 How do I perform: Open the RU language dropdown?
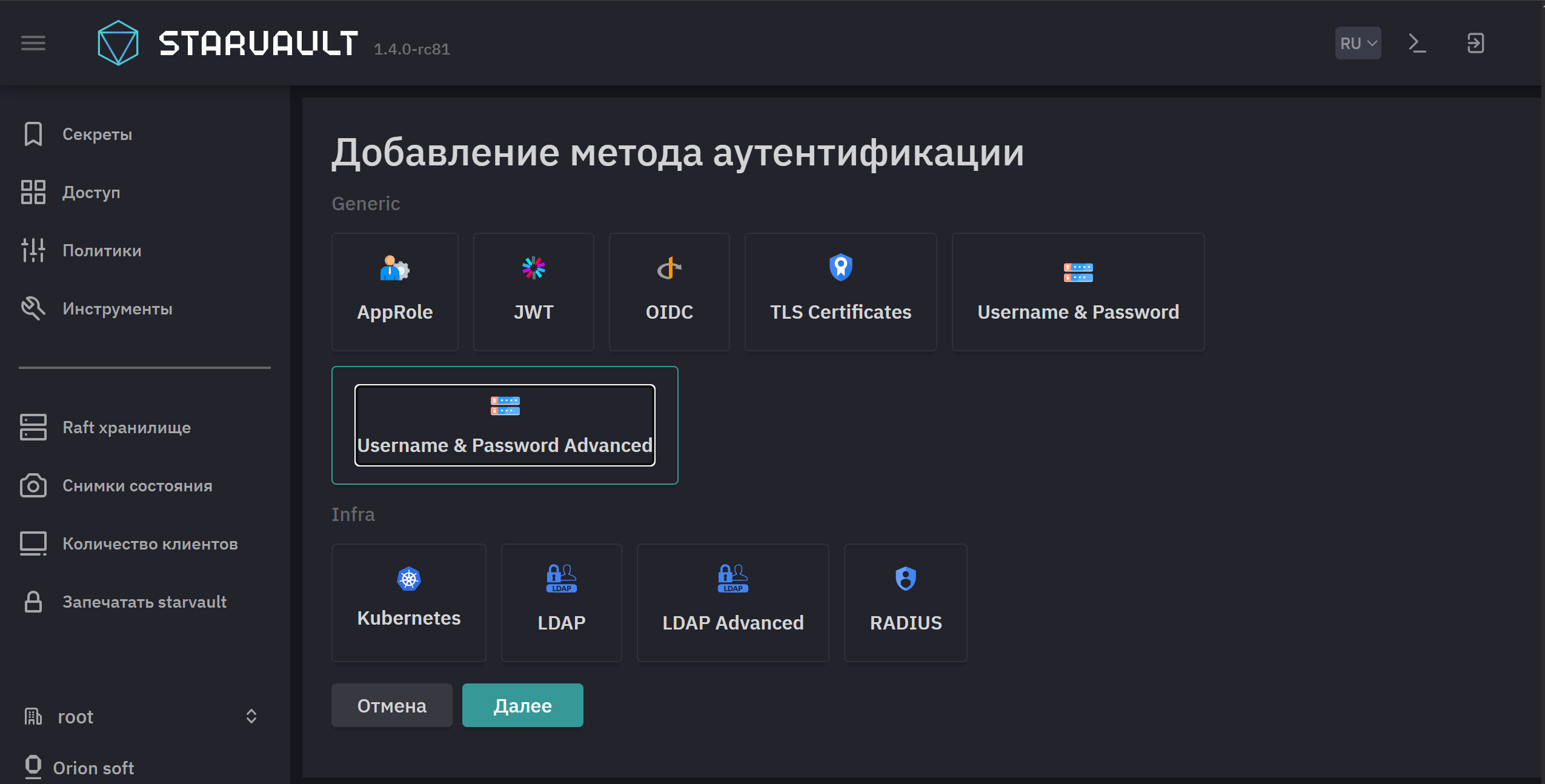pyautogui.click(x=1358, y=43)
